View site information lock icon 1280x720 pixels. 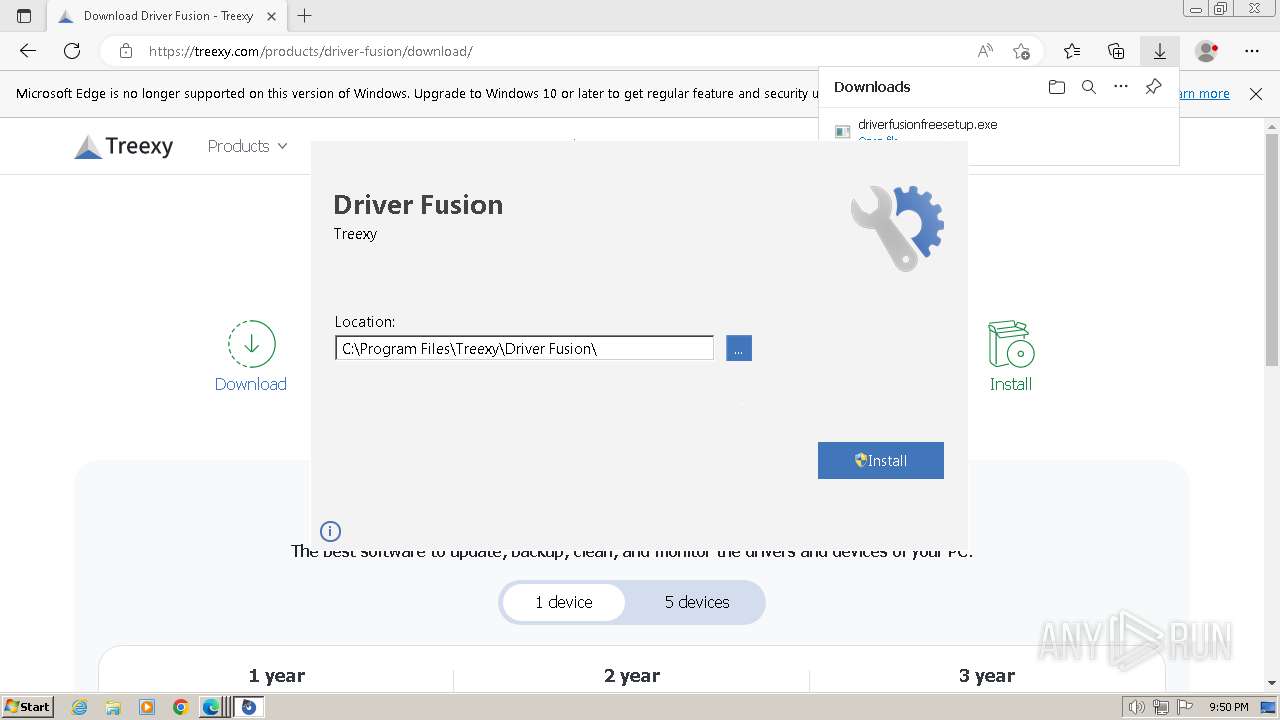(125, 51)
